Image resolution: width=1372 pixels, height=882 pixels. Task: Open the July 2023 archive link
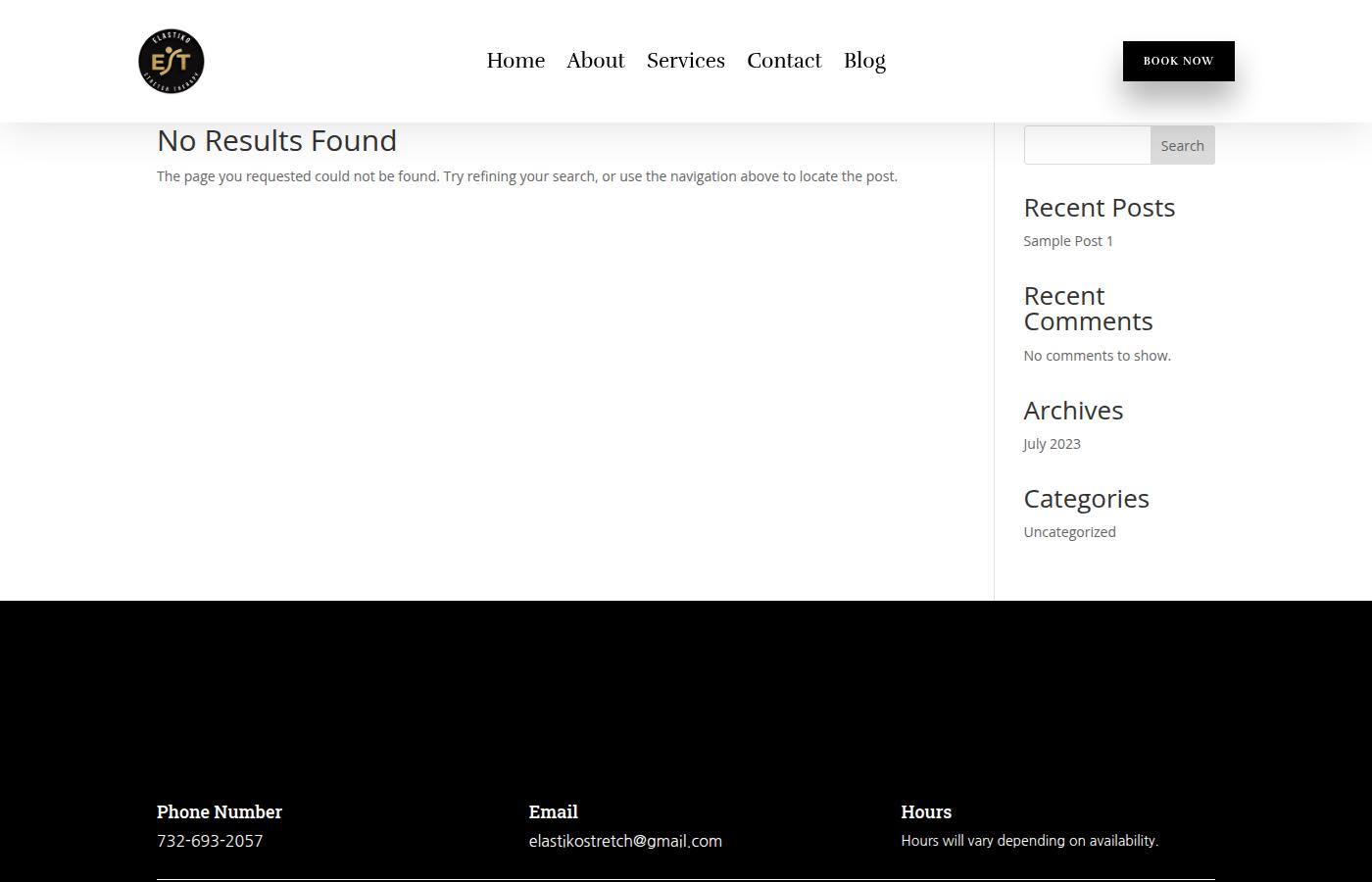coord(1052,444)
